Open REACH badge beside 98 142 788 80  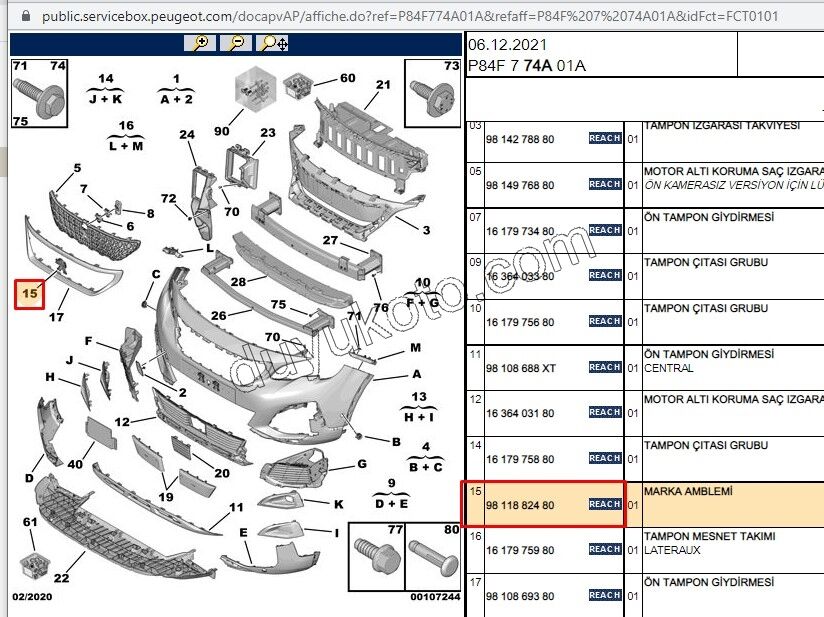(x=604, y=139)
